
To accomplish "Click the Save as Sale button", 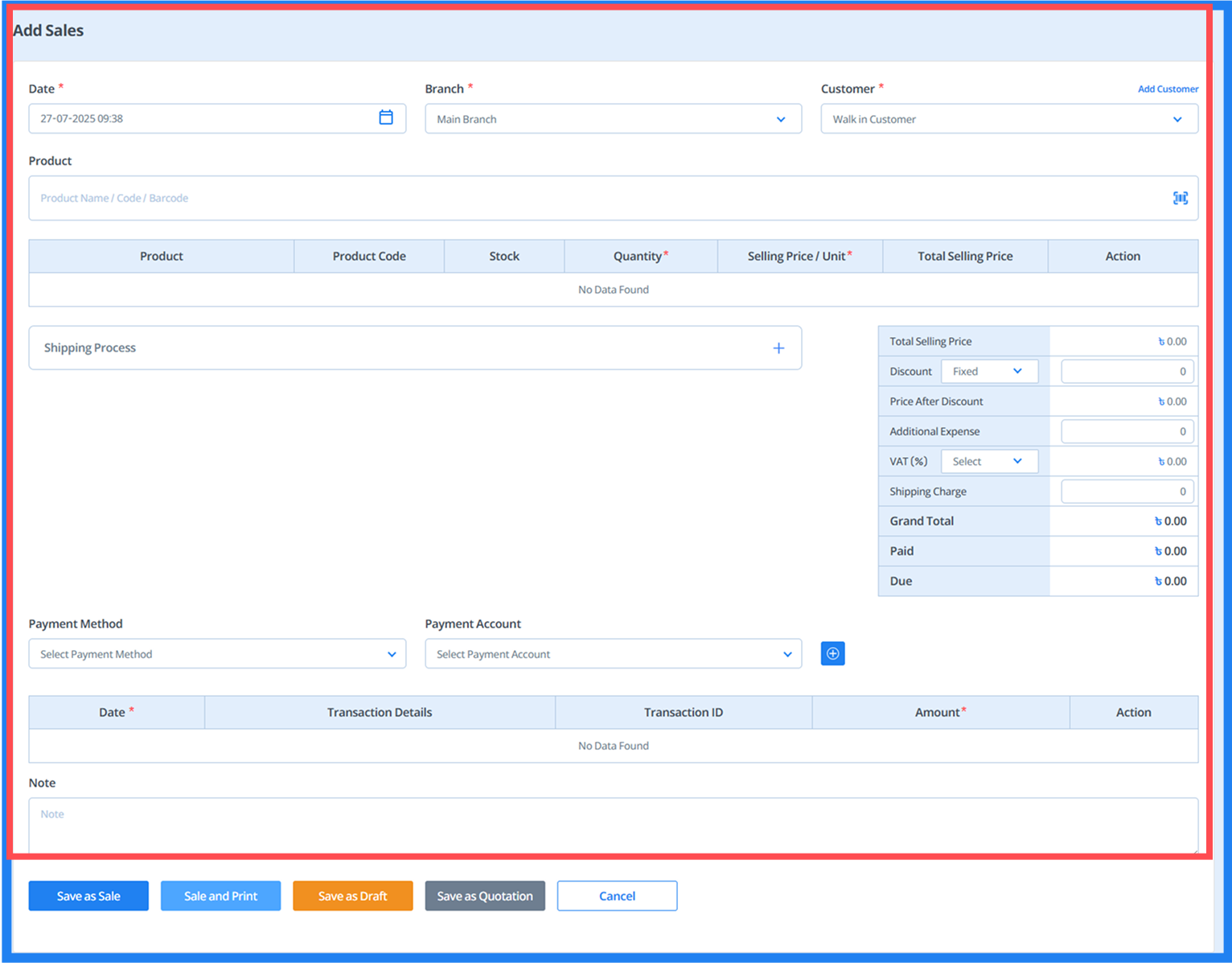I will coord(88,895).
